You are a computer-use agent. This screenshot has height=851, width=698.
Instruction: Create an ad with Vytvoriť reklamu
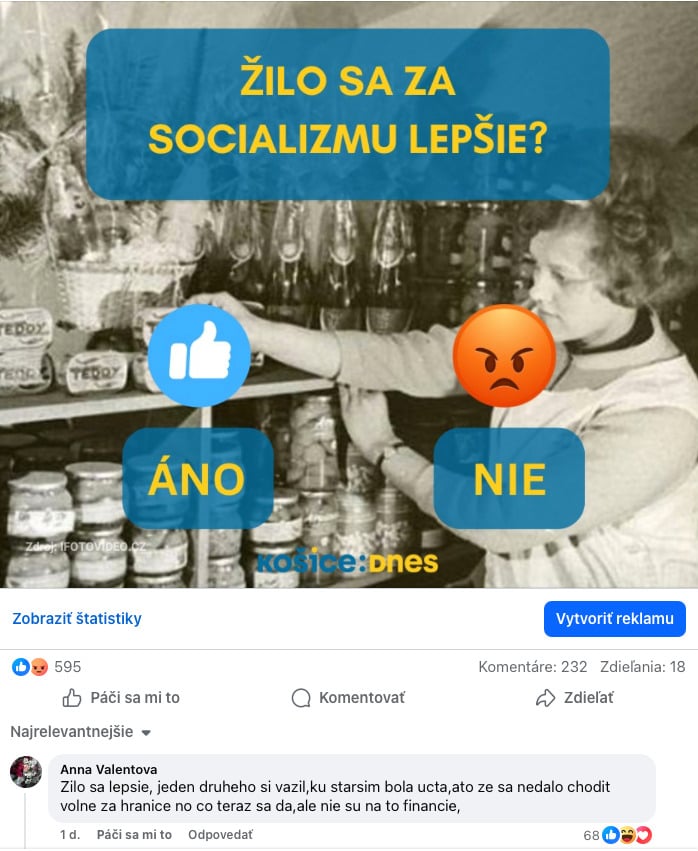pos(614,619)
